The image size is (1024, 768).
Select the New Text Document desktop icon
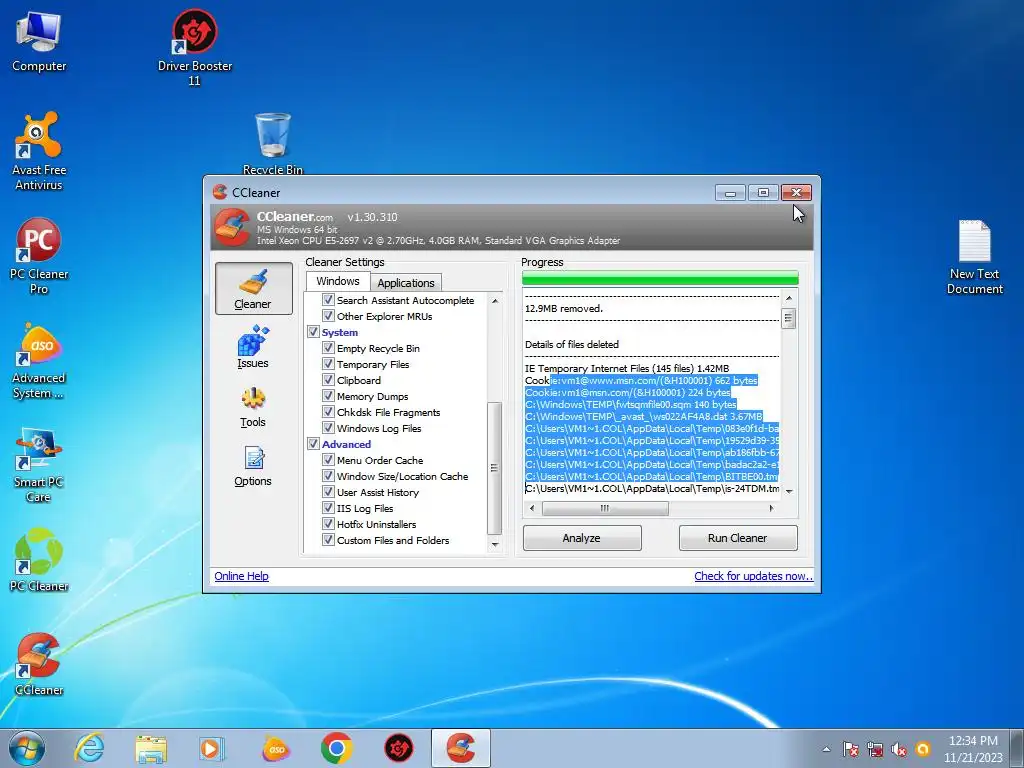click(974, 257)
